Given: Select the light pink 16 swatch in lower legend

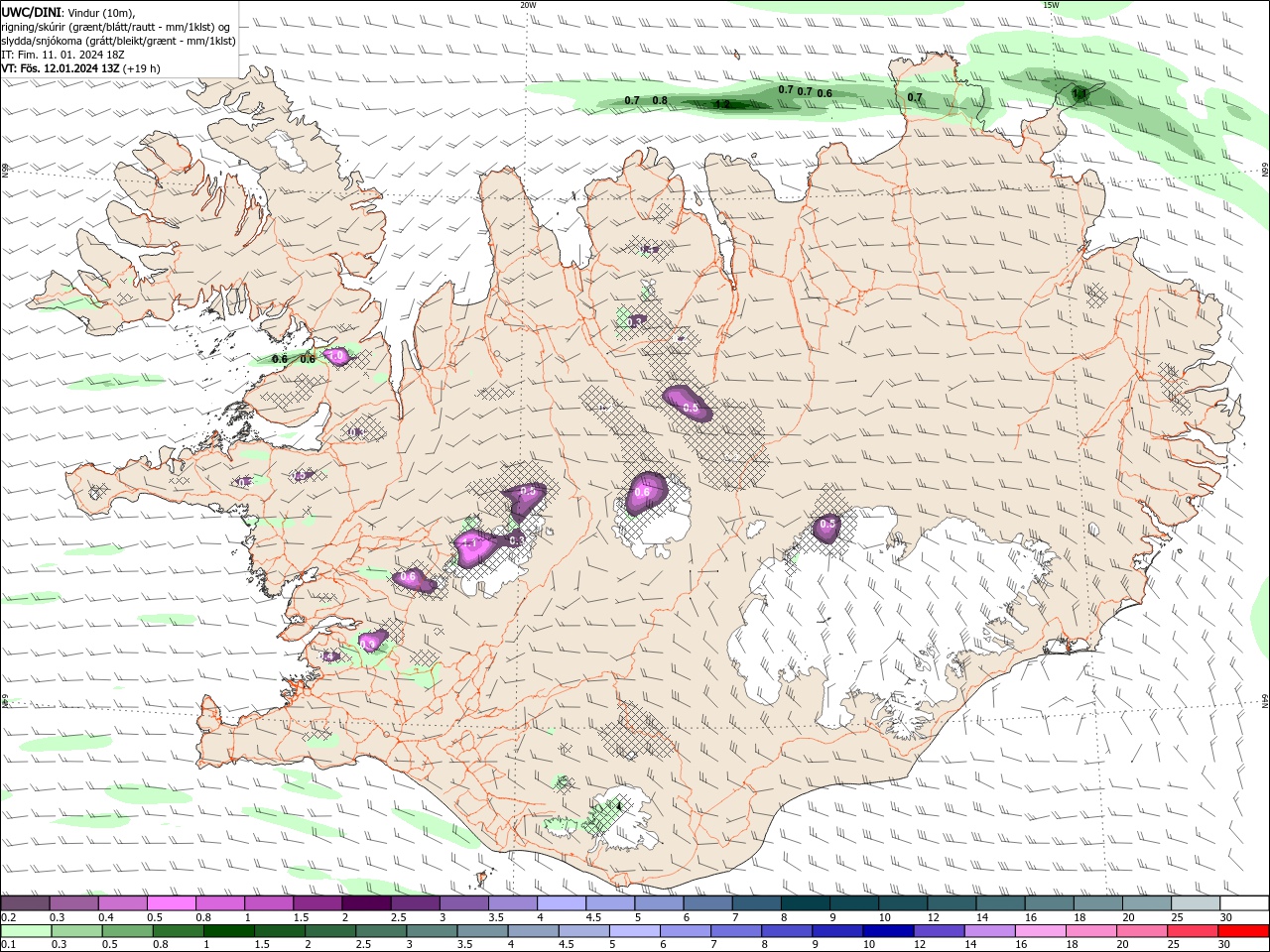Looking at the screenshot, I should pos(1041,931).
